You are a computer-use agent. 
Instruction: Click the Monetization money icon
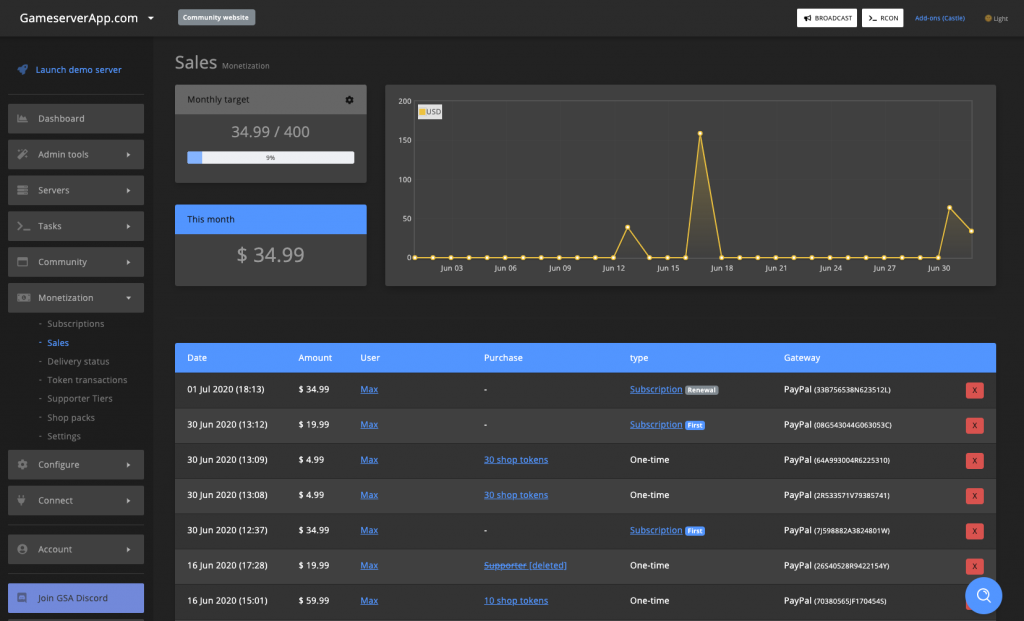(x=24, y=298)
